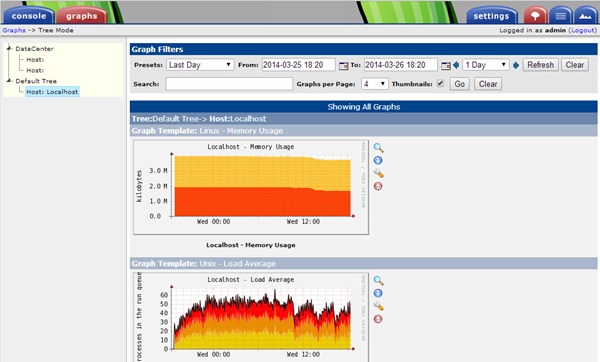Zoom the Memory Usage graph via magnifier icon
This screenshot has height=362, width=600.
(x=378, y=148)
